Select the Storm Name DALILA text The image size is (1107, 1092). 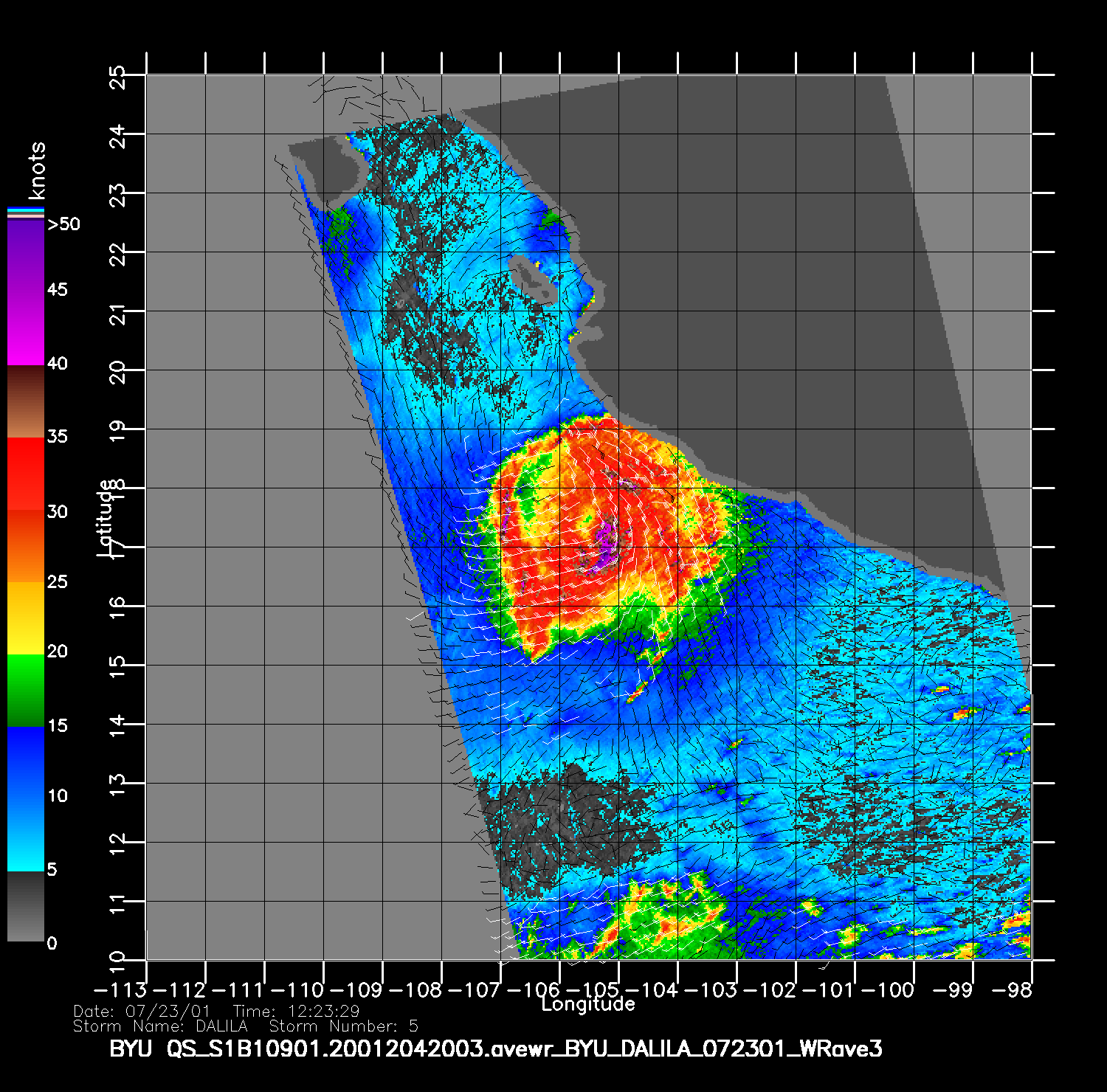tap(160, 1026)
